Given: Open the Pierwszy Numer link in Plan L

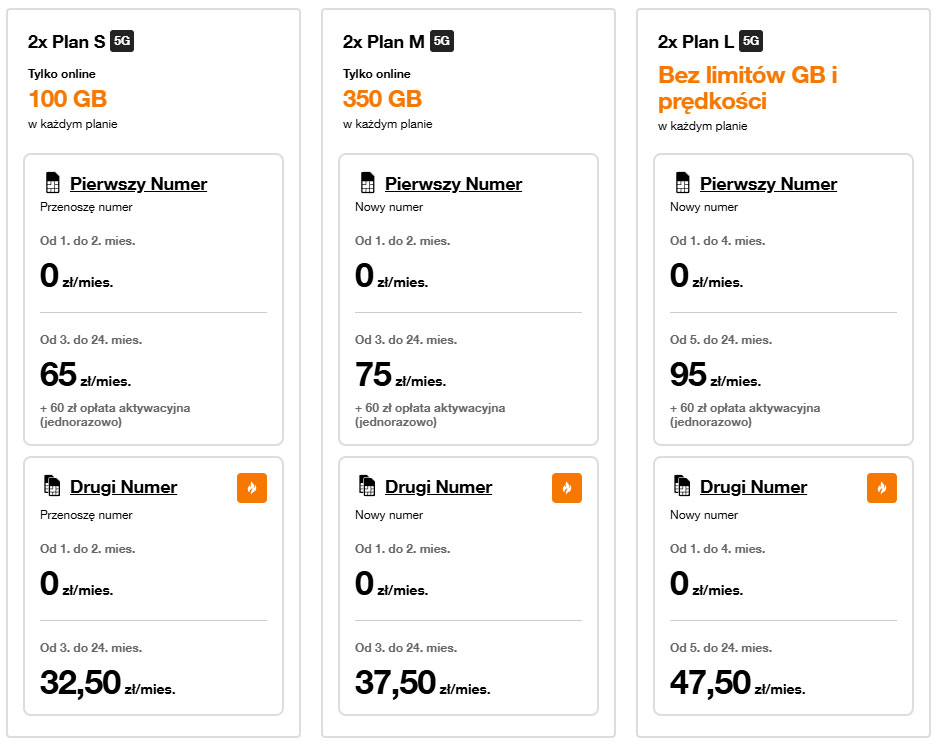Looking at the screenshot, I should (x=768, y=184).
